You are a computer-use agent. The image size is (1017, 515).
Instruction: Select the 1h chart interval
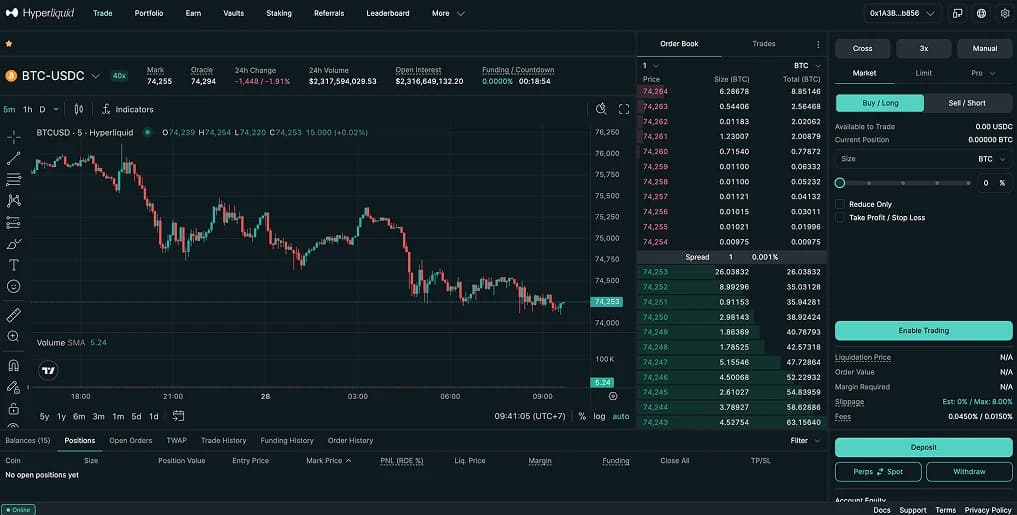point(28,109)
